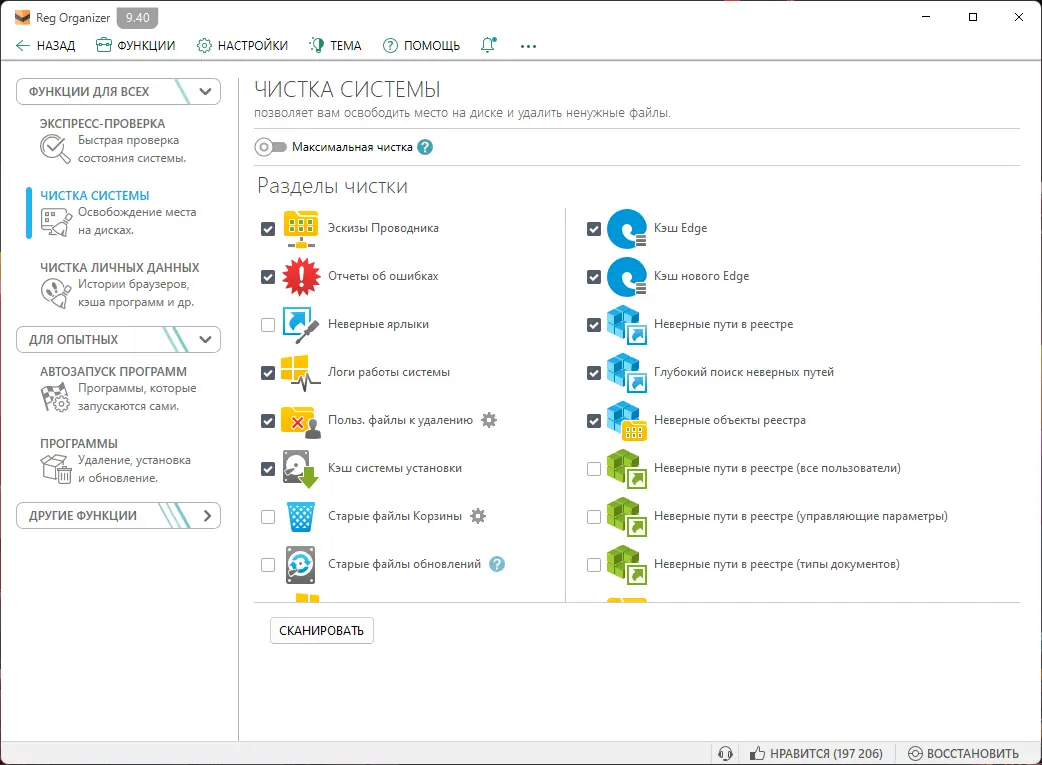Select ЧИСТКА ЛИЧНЫХ ДАННЫХ in the sidebar

click(x=120, y=284)
